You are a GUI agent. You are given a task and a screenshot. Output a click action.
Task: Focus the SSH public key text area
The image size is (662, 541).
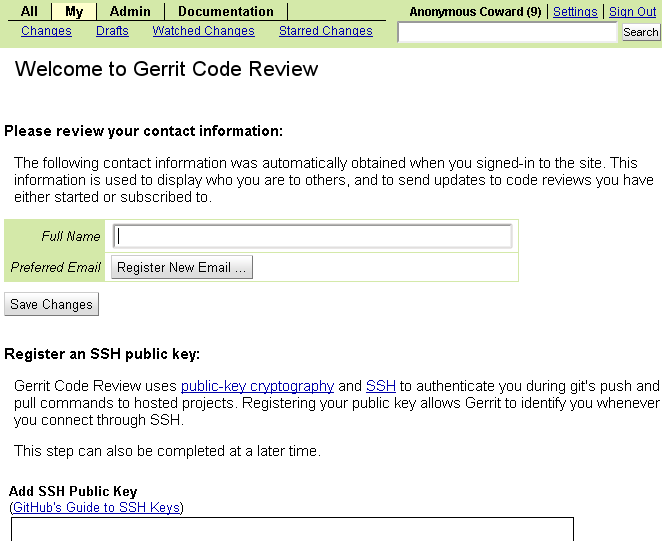[292, 529]
